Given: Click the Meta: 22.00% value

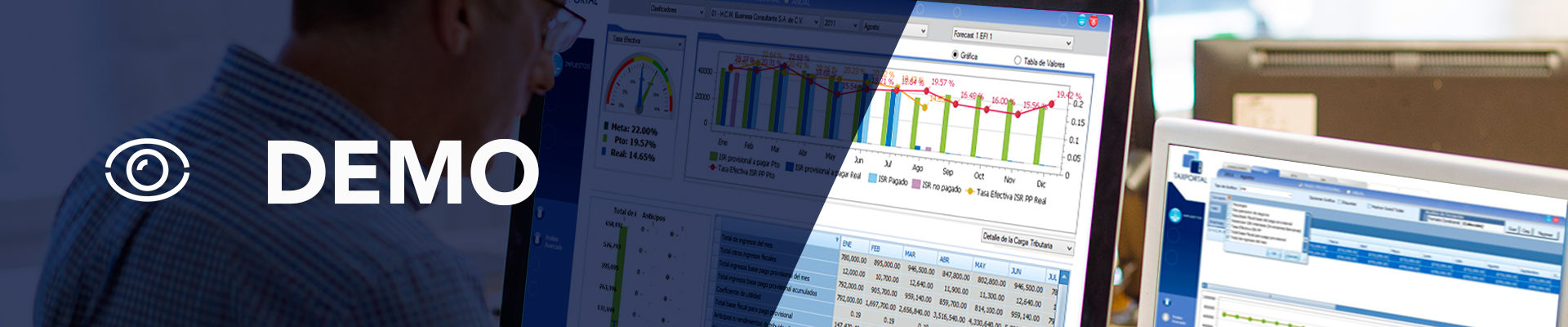Looking at the screenshot, I should [x=634, y=129].
